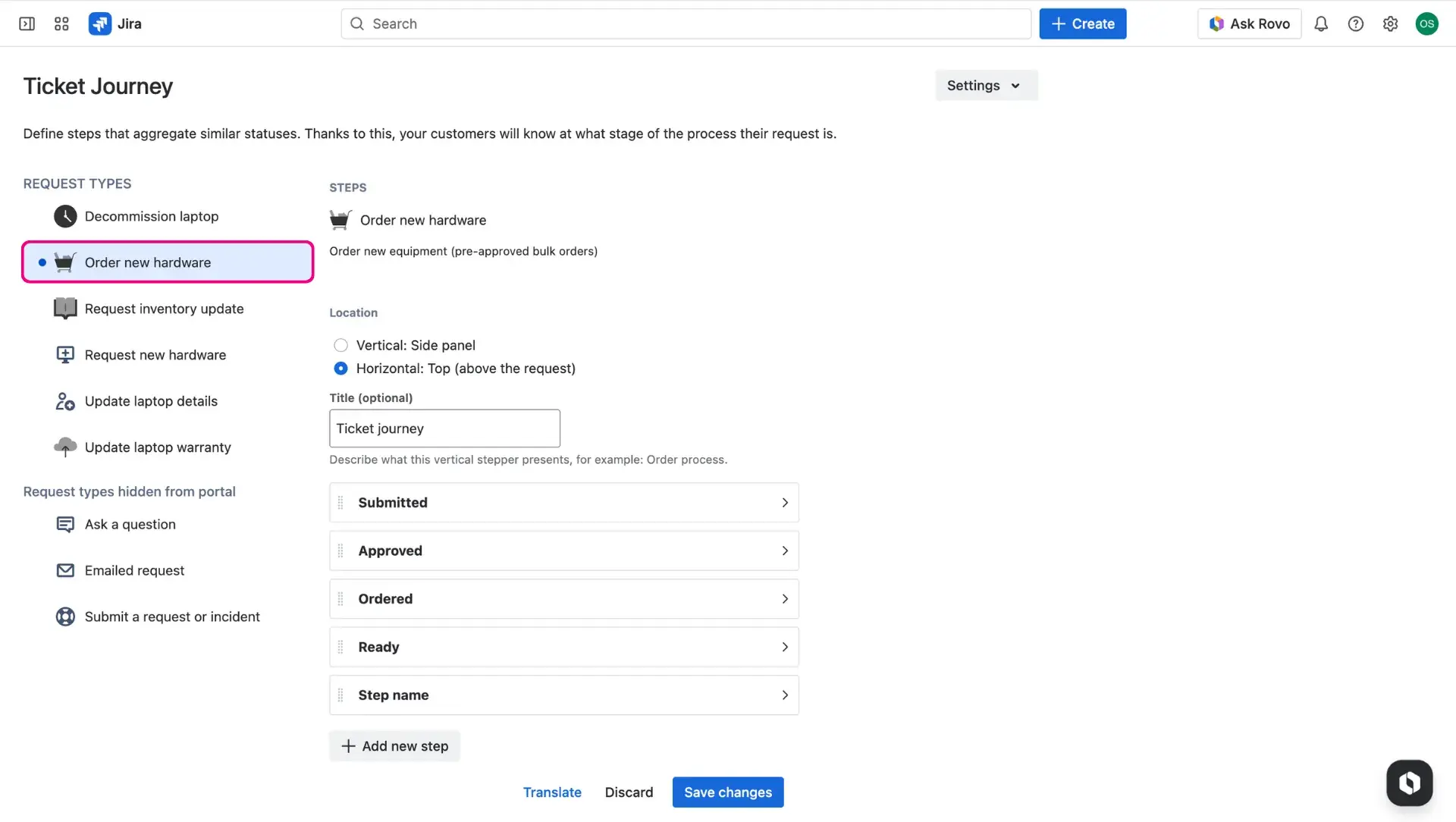Select the Decommission laptop request type icon
The width and height of the screenshot is (1456, 822).
(x=65, y=216)
